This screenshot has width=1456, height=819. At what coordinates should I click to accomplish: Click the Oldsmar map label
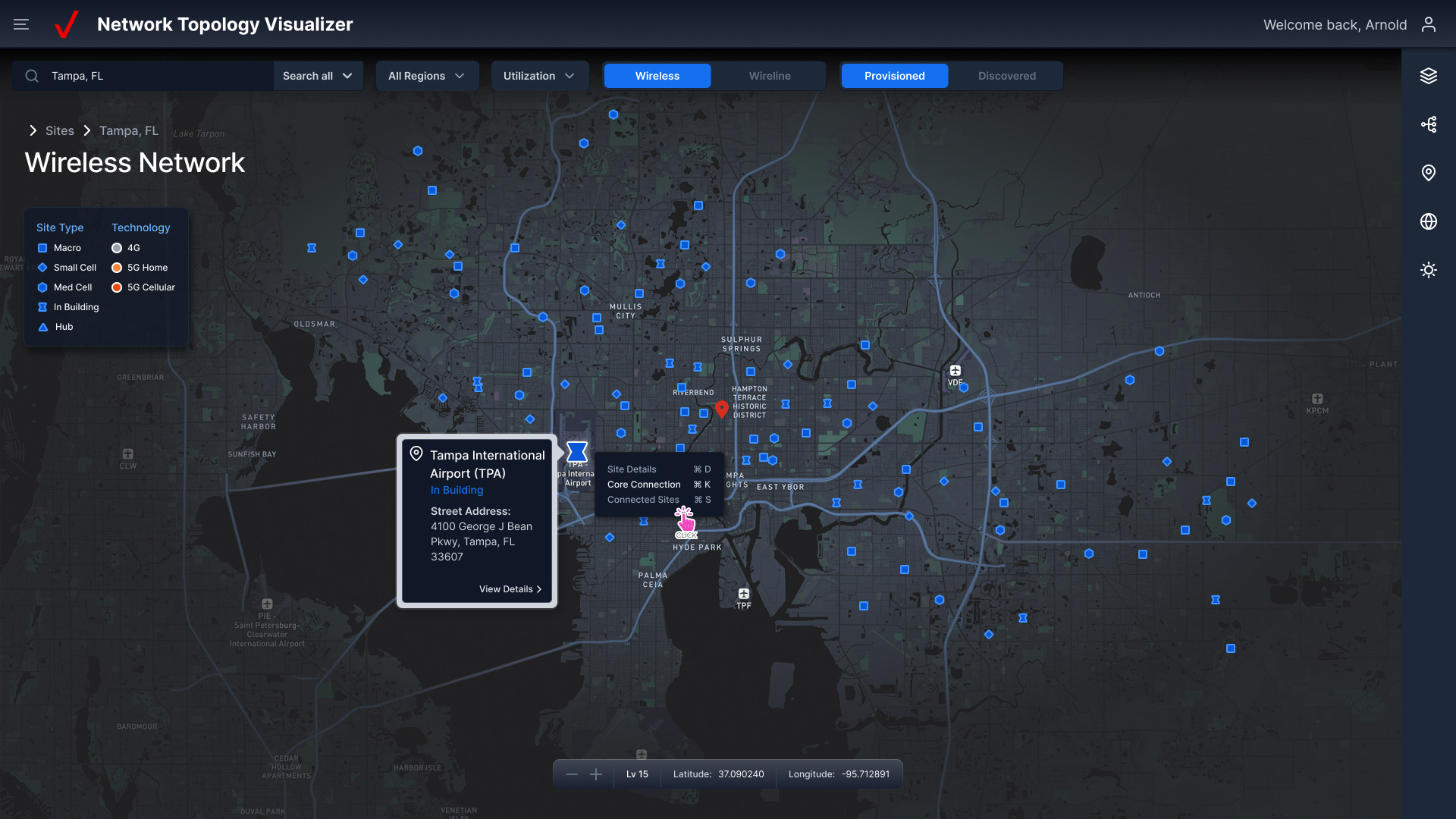pyautogui.click(x=314, y=324)
